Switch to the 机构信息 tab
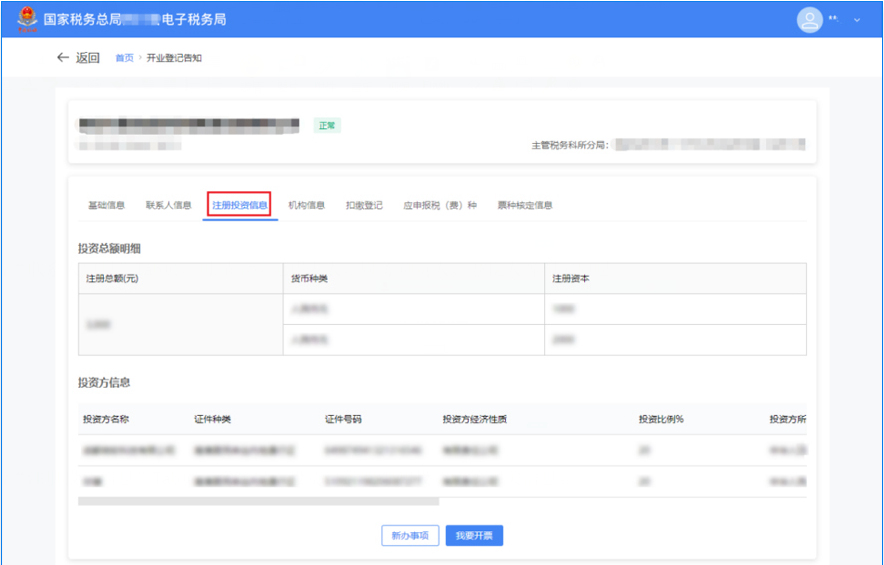884x565 pixels. click(307, 205)
